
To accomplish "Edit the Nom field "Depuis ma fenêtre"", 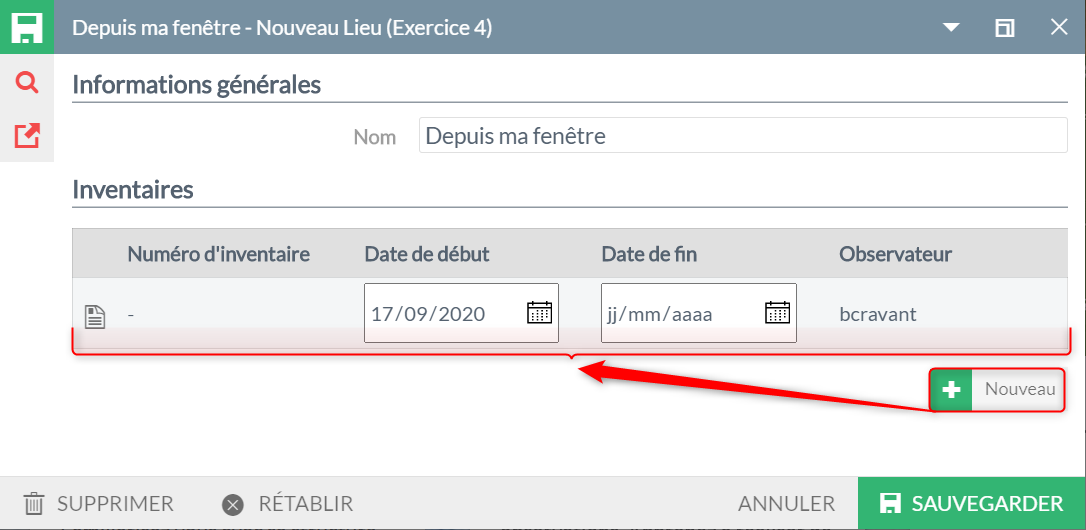I will 743,136.
